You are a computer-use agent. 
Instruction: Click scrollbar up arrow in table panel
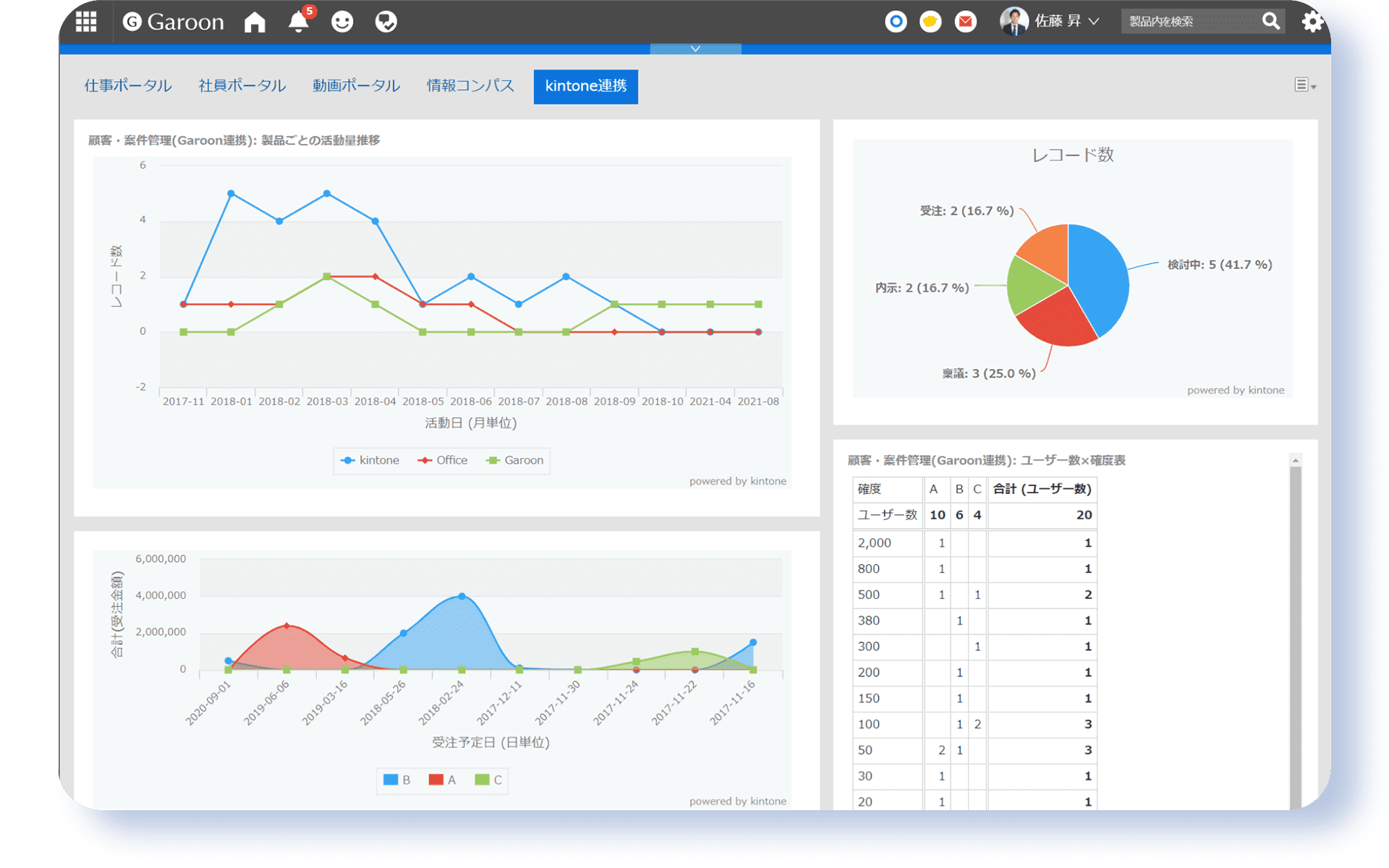(x=1296, y=460)
